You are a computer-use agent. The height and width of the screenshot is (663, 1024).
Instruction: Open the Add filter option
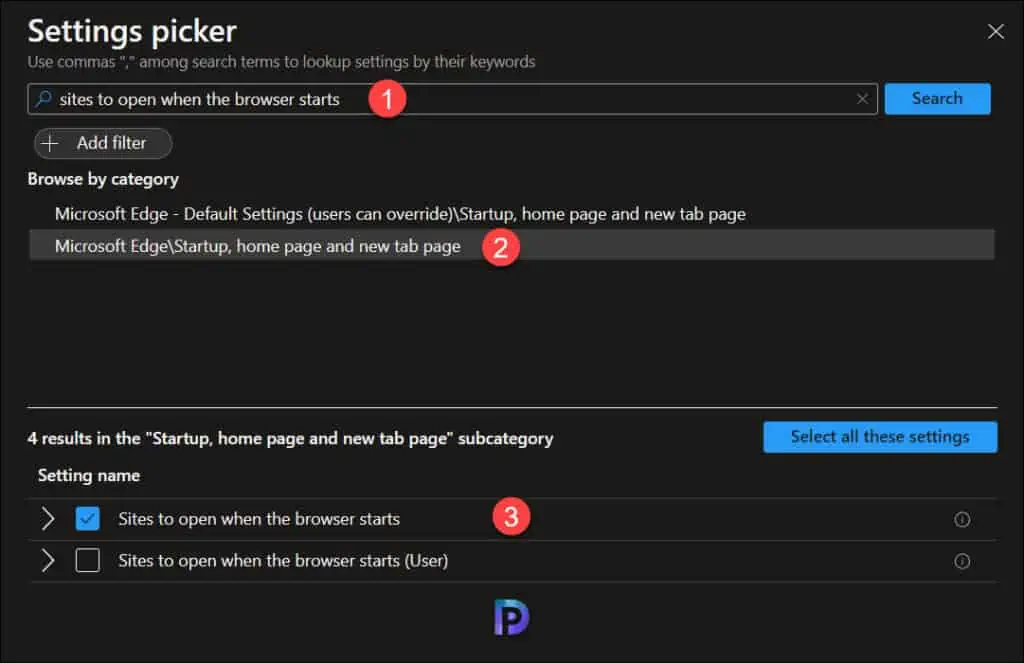click(103, 143)
